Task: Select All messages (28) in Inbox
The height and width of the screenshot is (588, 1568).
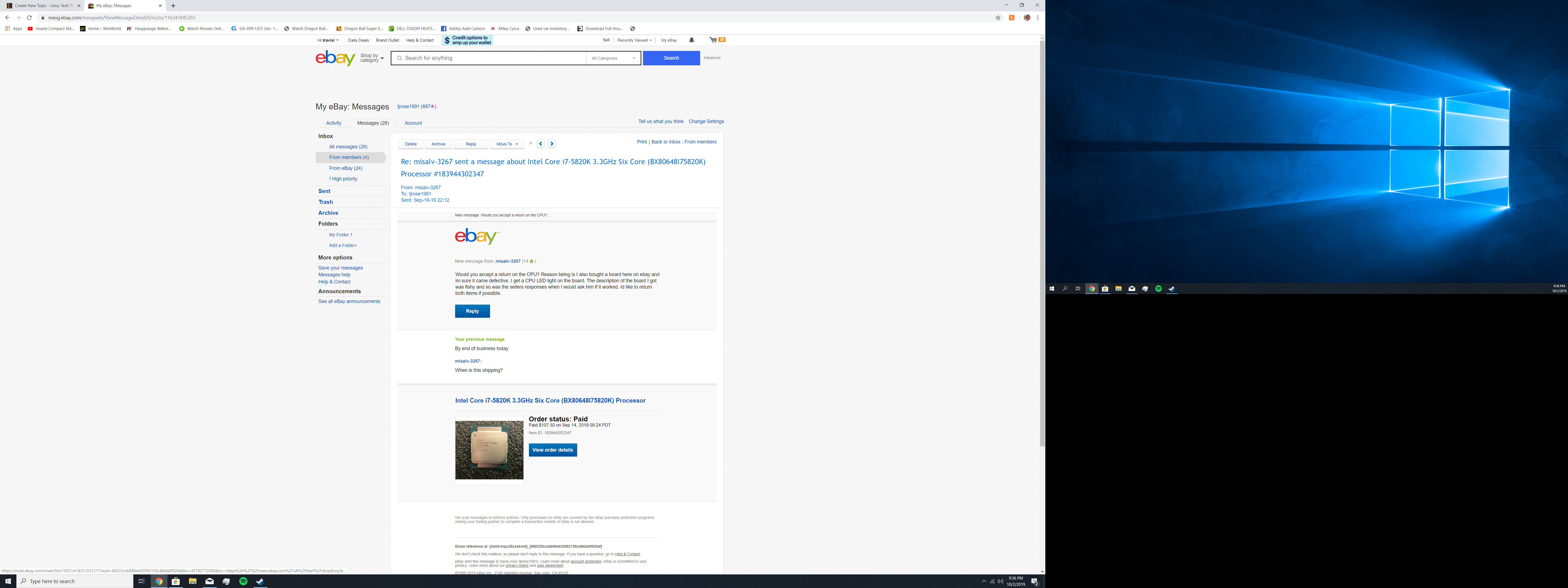Action: 348,147
